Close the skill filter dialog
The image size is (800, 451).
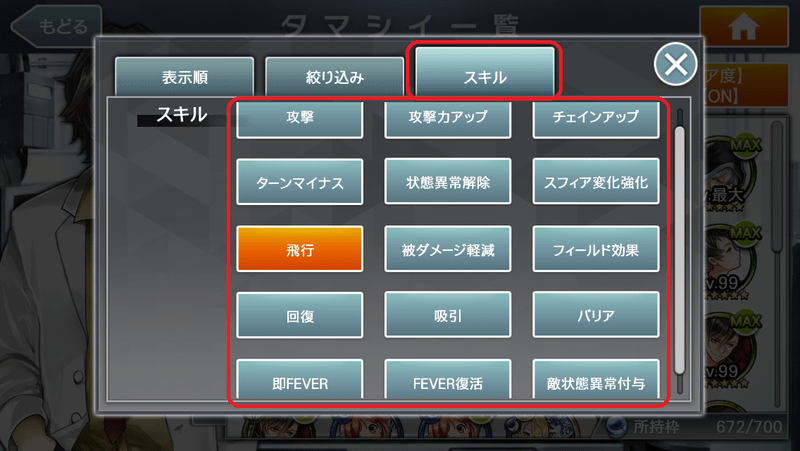point(676,64)
